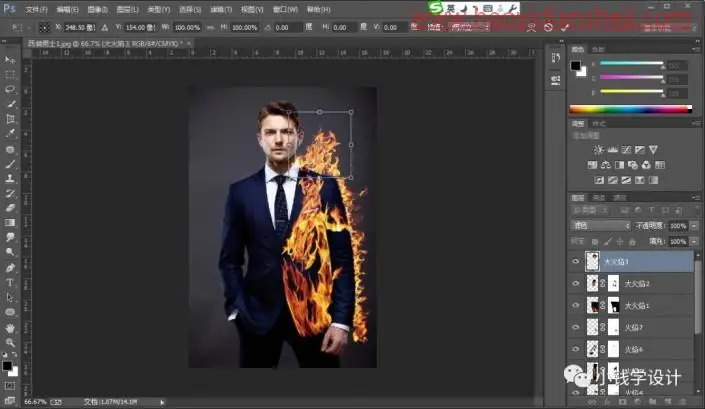Select the Horizontal Type tool
The width and height of the screenshot is (705, 409).
[10, 283]
